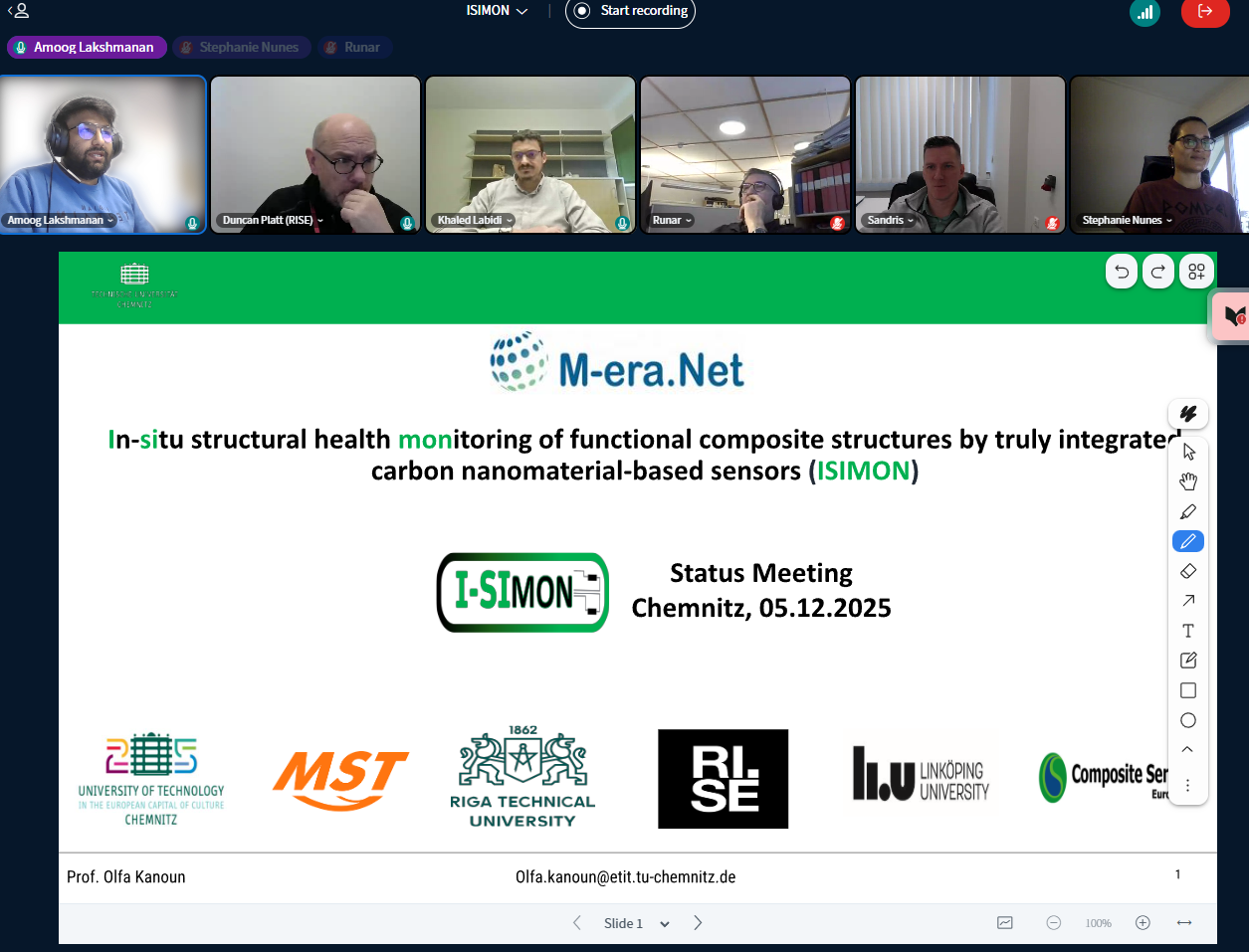This screenshot has width=1249, height=952.
Task: Pick the Hand pan tool
Action: (1188, 481)
